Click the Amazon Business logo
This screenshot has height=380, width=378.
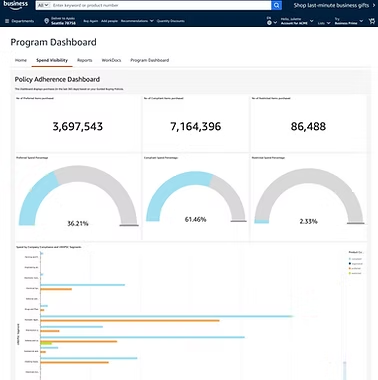16,5
